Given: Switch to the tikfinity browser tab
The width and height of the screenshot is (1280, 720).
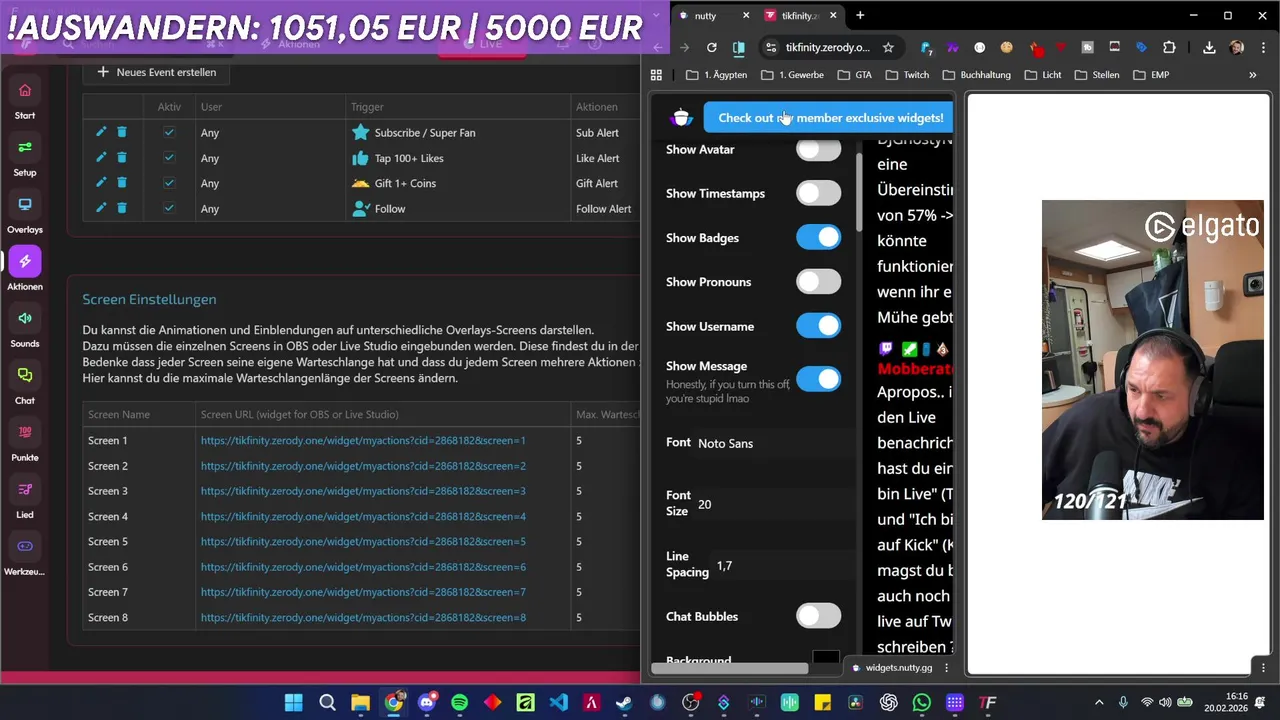Looking at the screenshot, I should point(800,16).
